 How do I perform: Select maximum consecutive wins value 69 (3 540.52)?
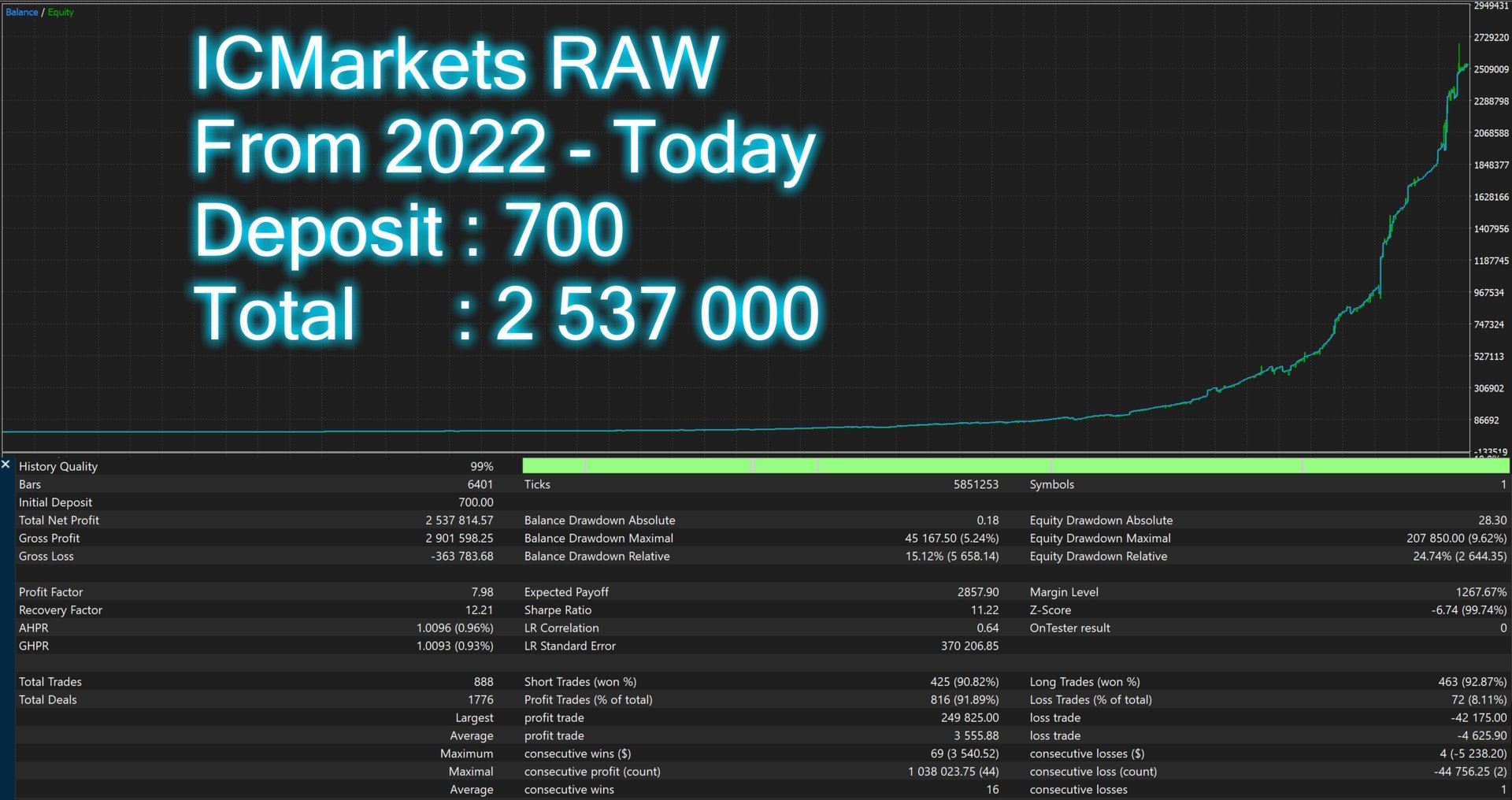(965, 754)
